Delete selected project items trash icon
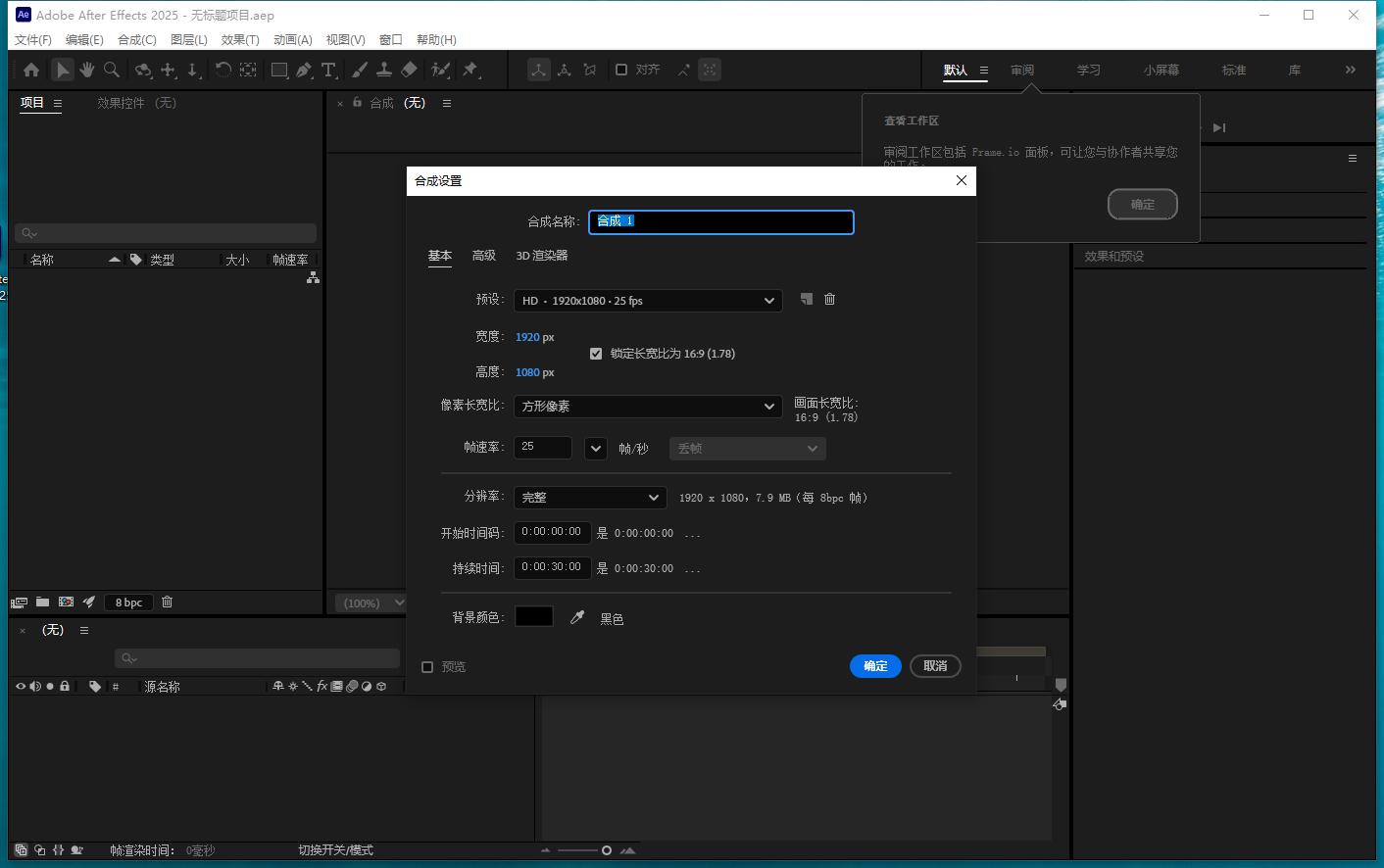This screenshot has width=1384, height=868. click(167, 602)
